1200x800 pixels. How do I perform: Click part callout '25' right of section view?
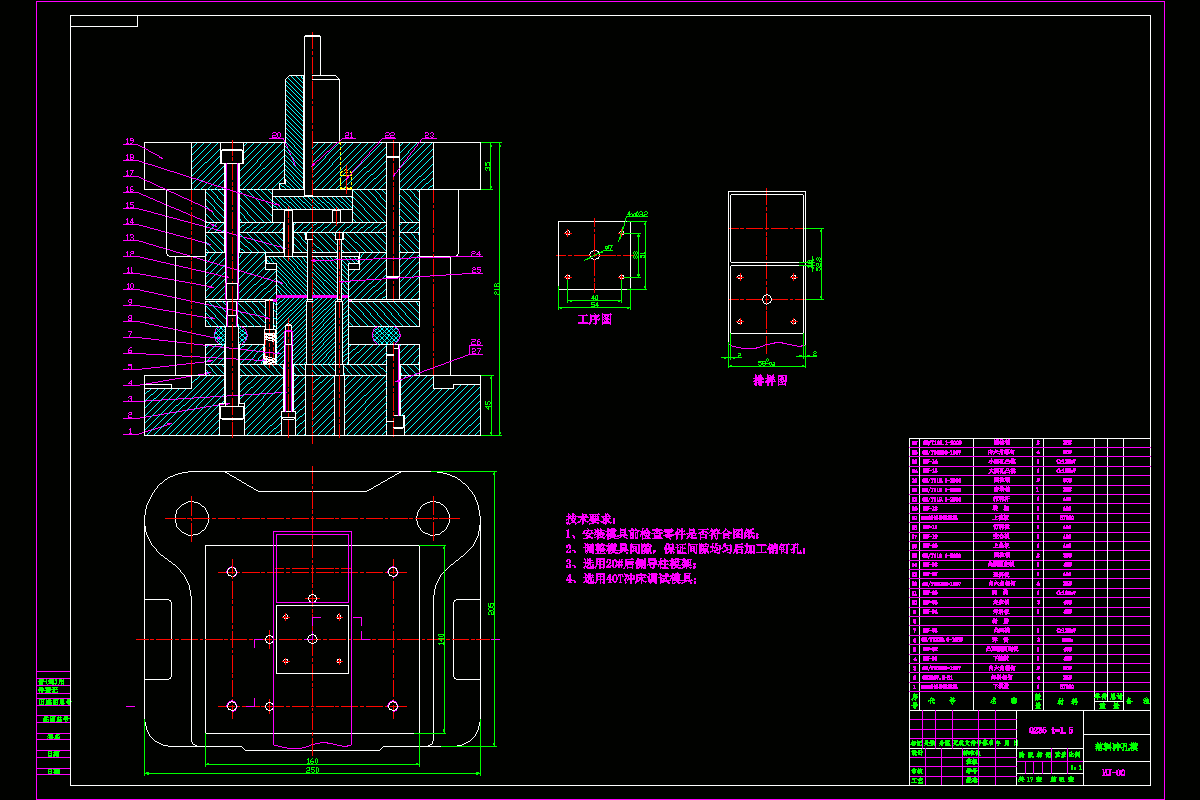[x=476, y=269]
